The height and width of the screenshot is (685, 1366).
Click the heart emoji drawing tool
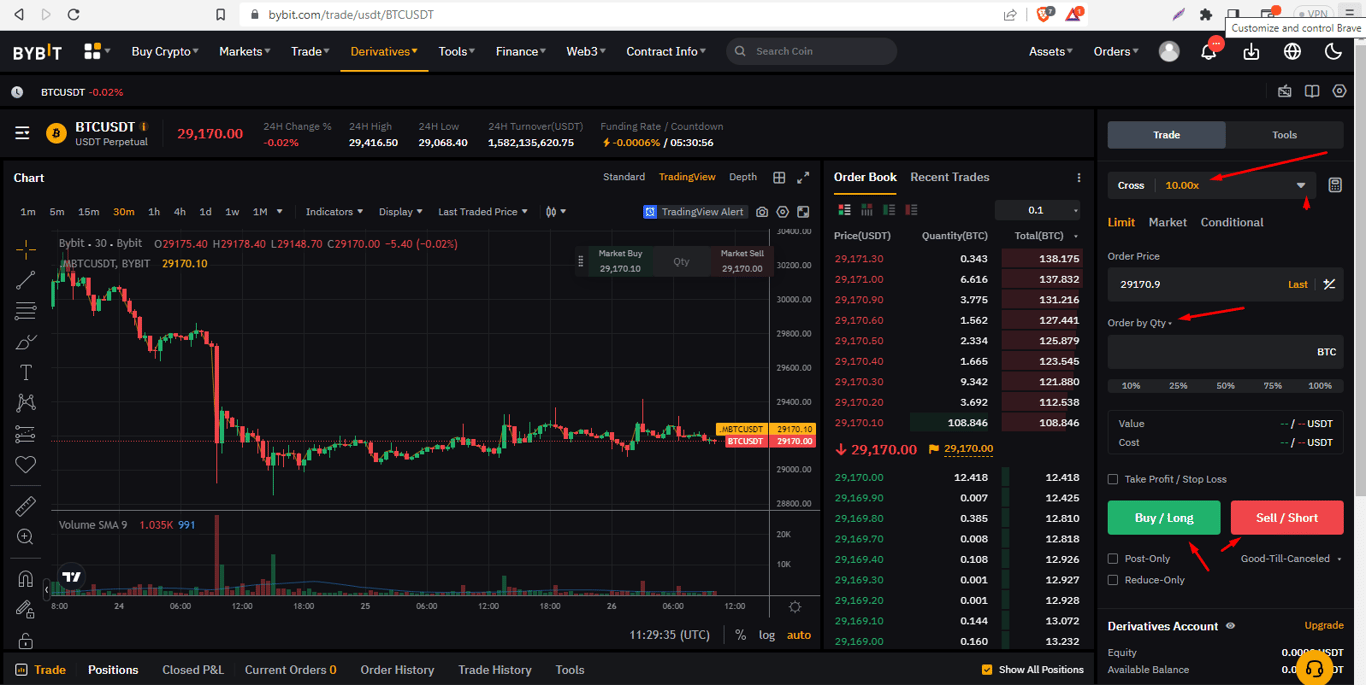point(25,464)
